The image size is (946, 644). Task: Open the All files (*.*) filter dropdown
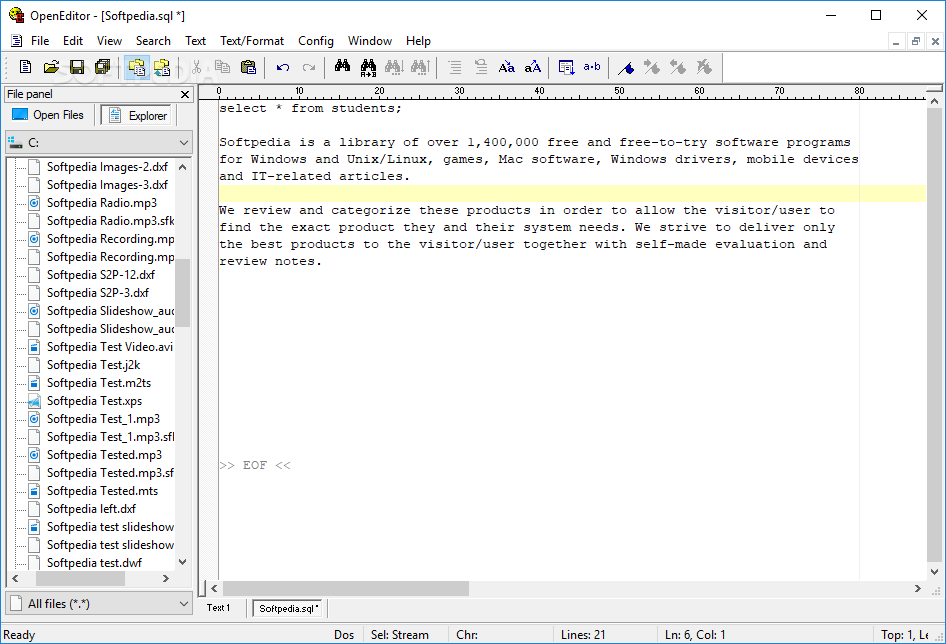click(99, 604)
